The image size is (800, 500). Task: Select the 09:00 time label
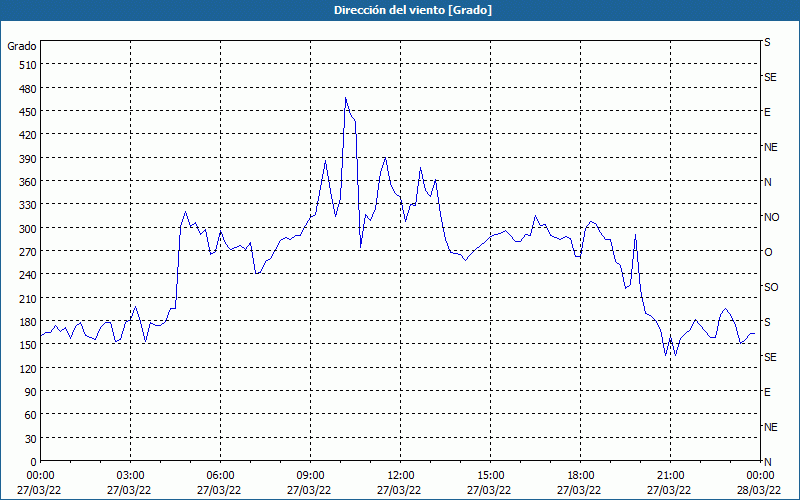pos(310,476)
